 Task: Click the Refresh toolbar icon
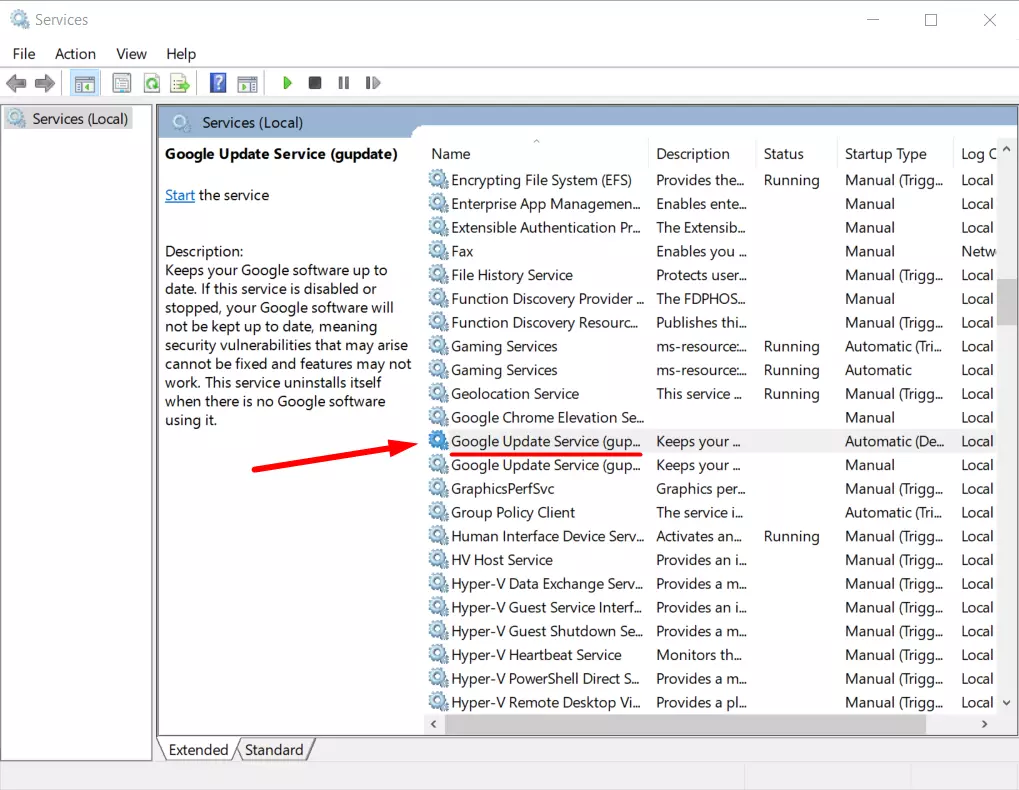(151, 83)
